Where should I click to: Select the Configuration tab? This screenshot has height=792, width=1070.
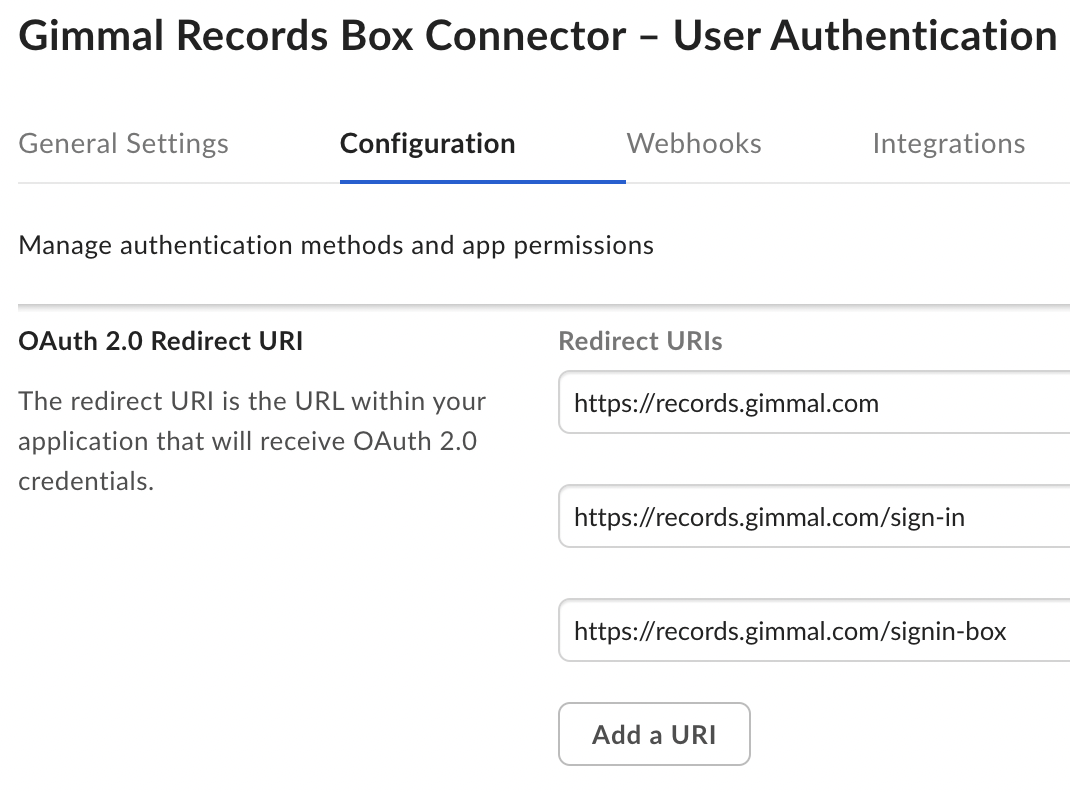427,144
